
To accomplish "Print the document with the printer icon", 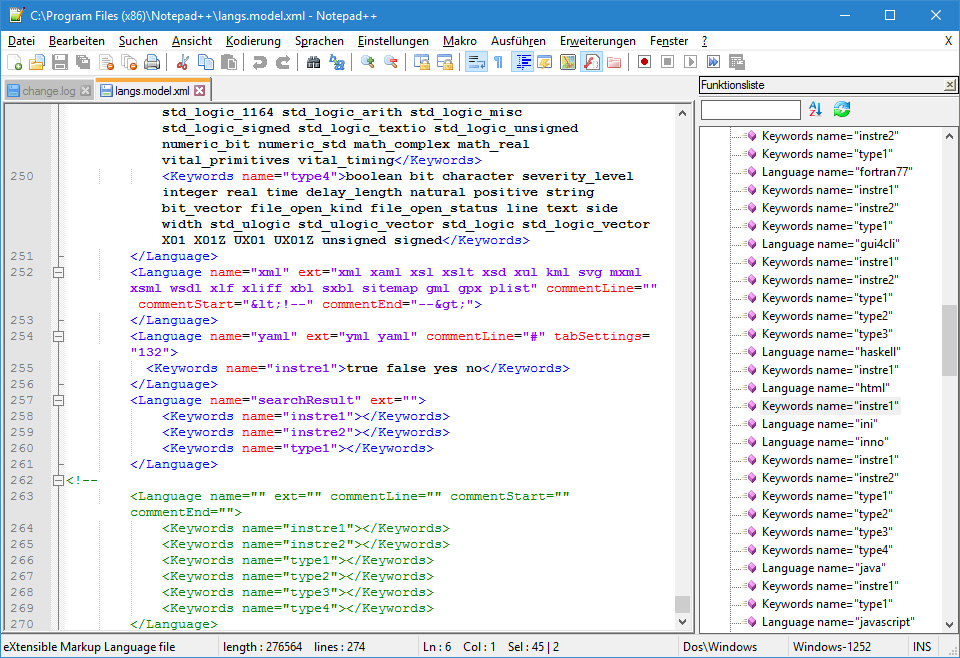I will point(152,62).
